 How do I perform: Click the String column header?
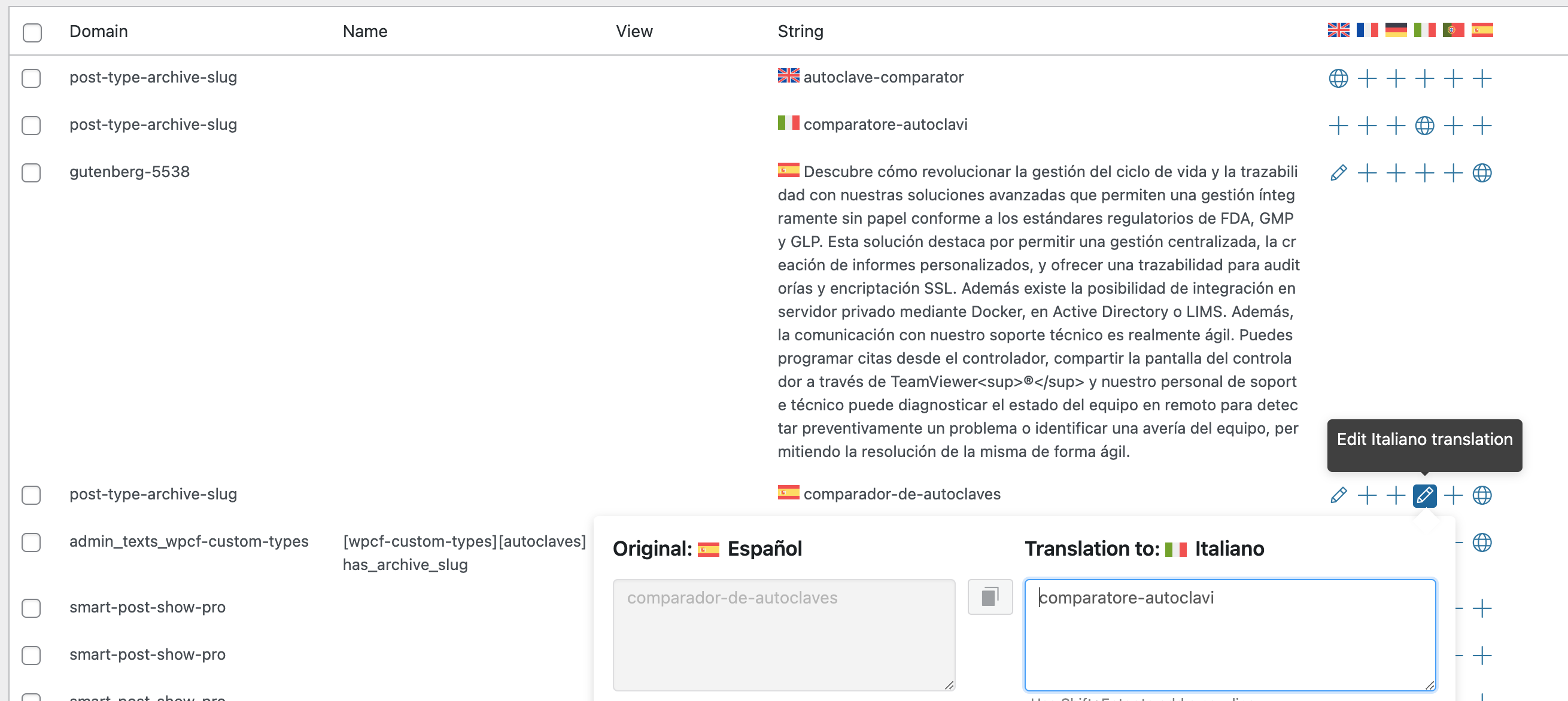pyautogui.click(x=800, y=31)
